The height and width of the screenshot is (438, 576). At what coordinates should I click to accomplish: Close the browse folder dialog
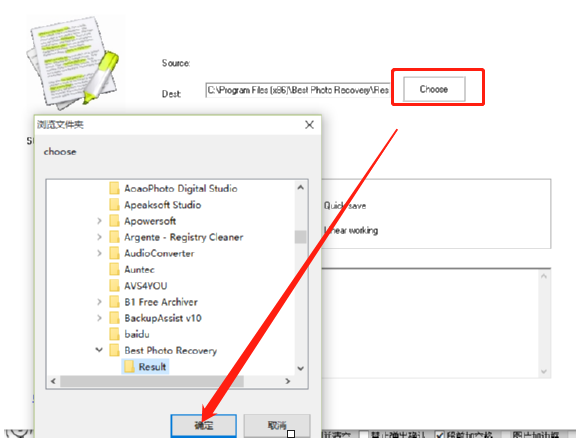coord(309,125)
